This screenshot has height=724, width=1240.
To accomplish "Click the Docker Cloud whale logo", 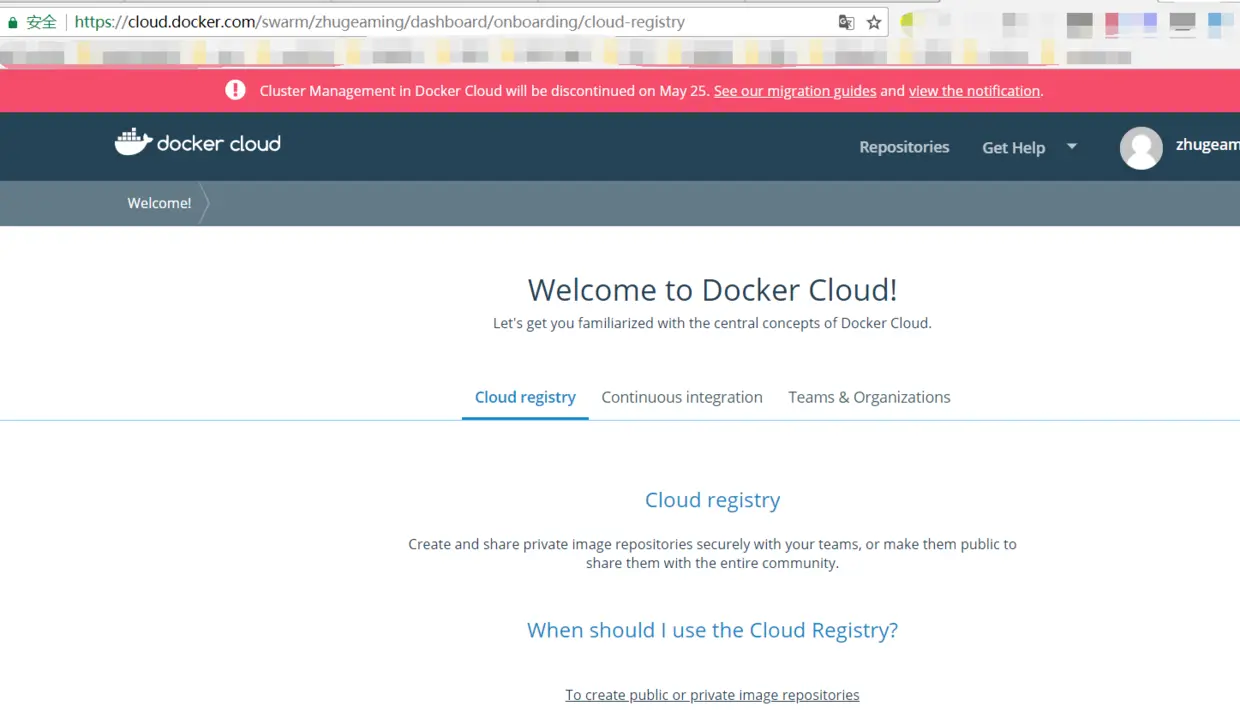I will [133, 142].
